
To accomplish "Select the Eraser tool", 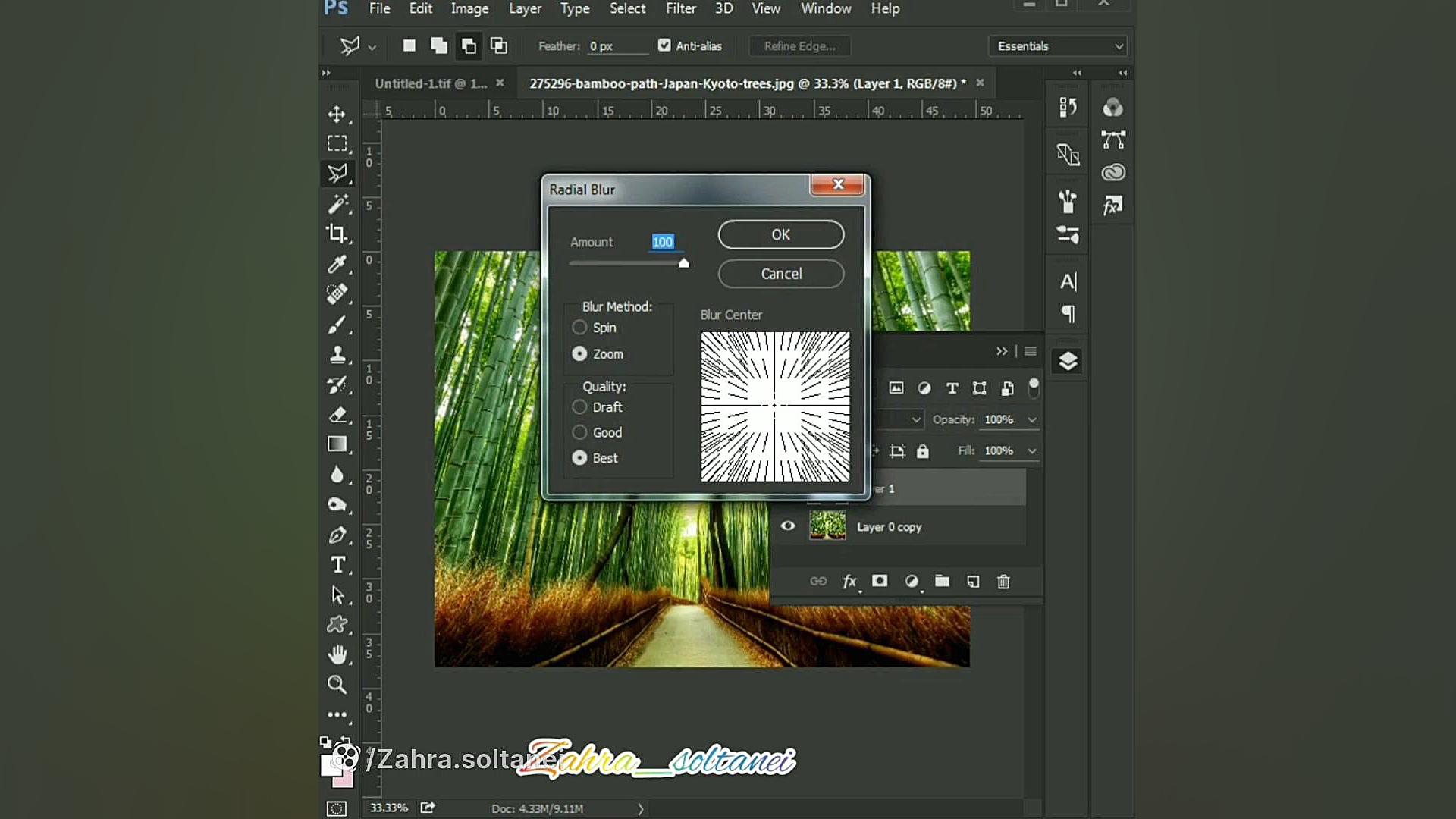I will pos(337,414).
